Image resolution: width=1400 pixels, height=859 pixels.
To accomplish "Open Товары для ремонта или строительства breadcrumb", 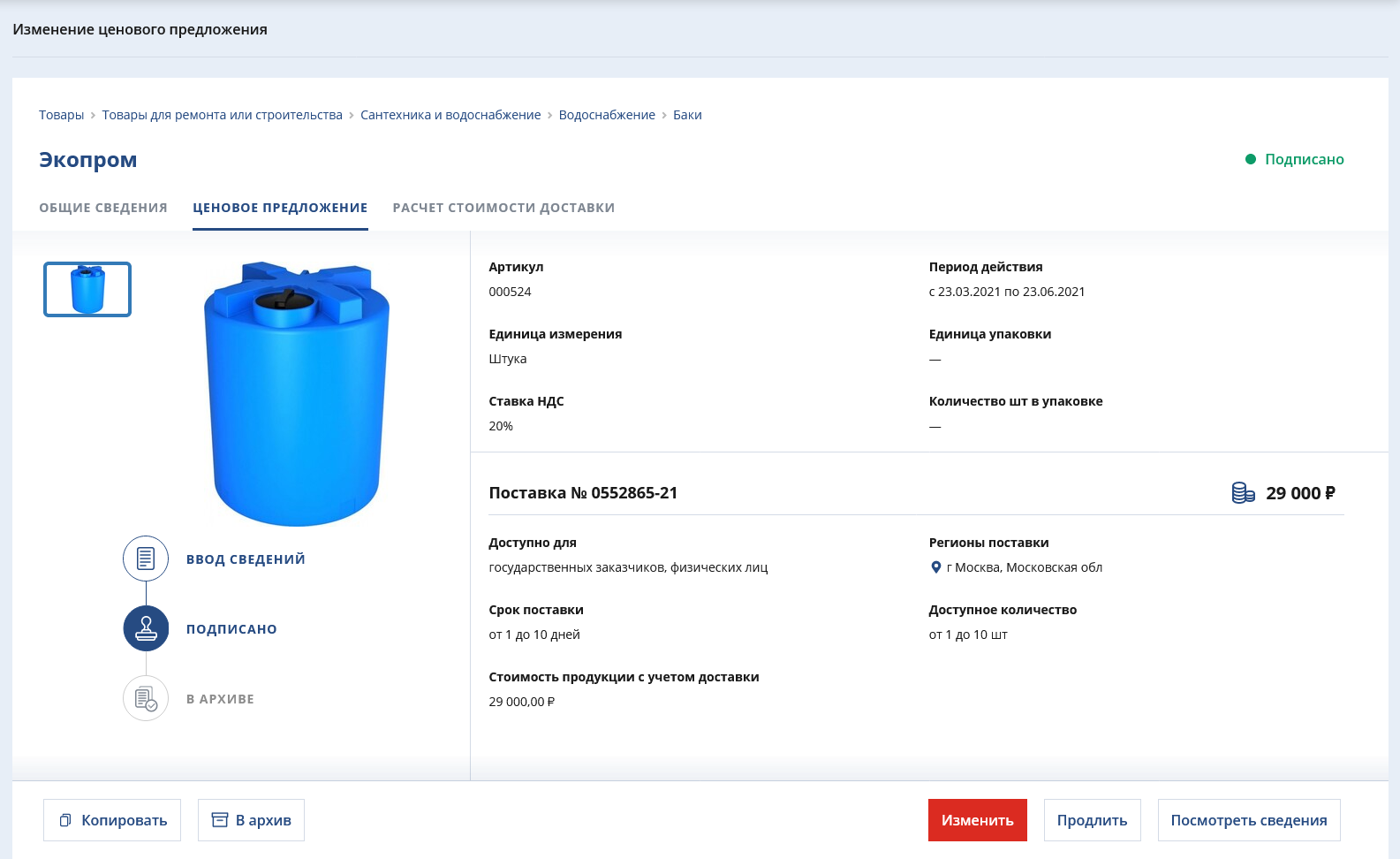I will 223,115.
